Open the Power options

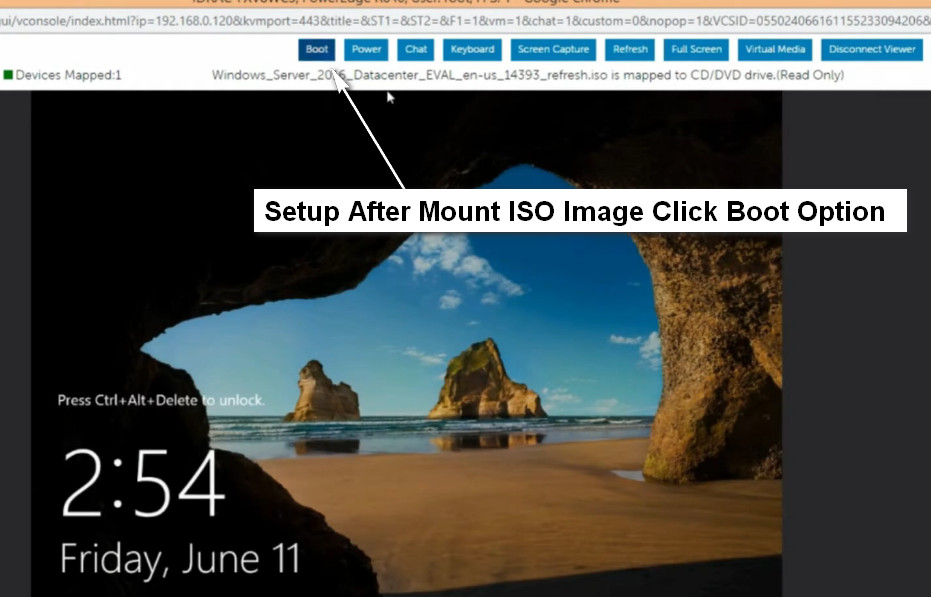coord(366,49)
